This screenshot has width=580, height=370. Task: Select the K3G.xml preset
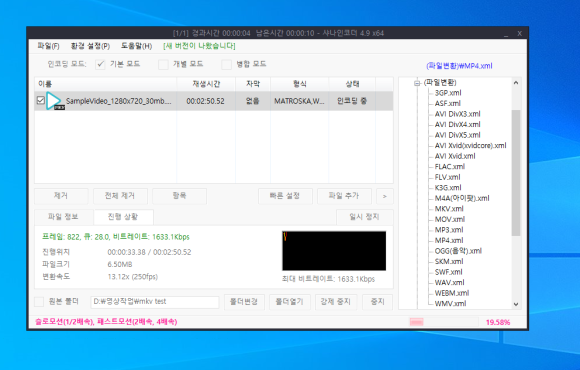tap(448, 188)
